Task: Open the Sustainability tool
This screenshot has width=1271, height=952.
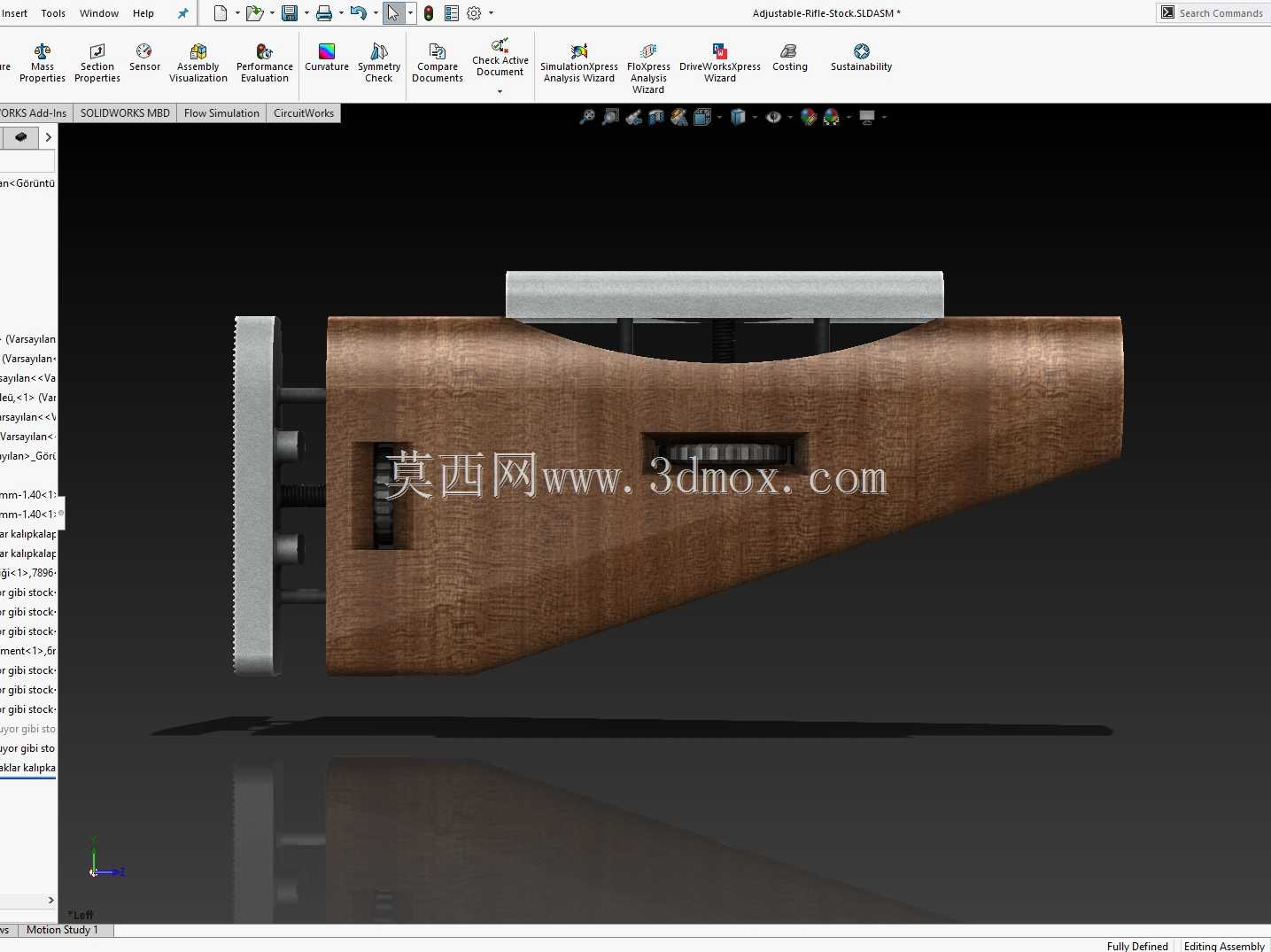Action: pos(862,58)
